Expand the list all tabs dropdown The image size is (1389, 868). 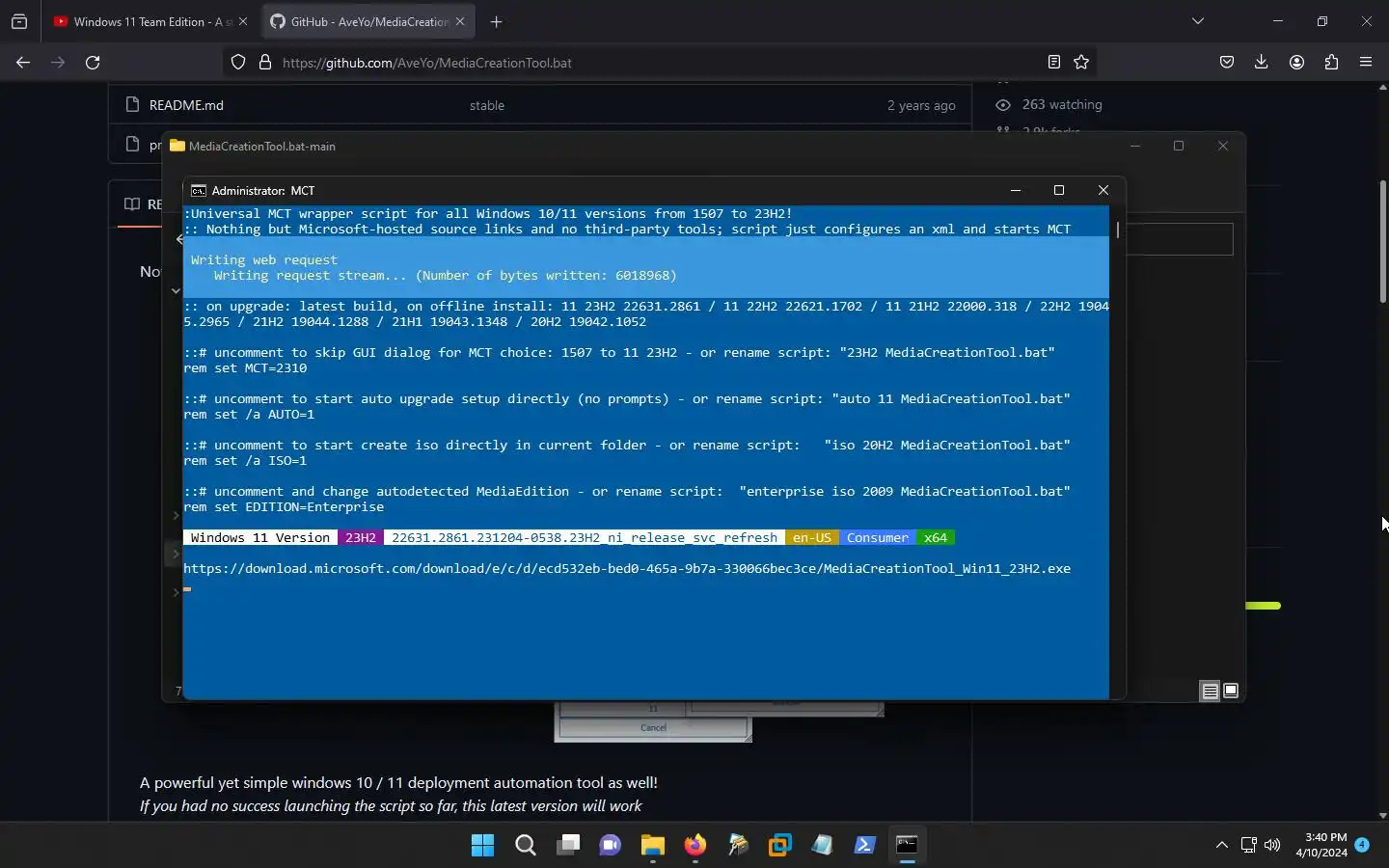[x=1198, y=21]
